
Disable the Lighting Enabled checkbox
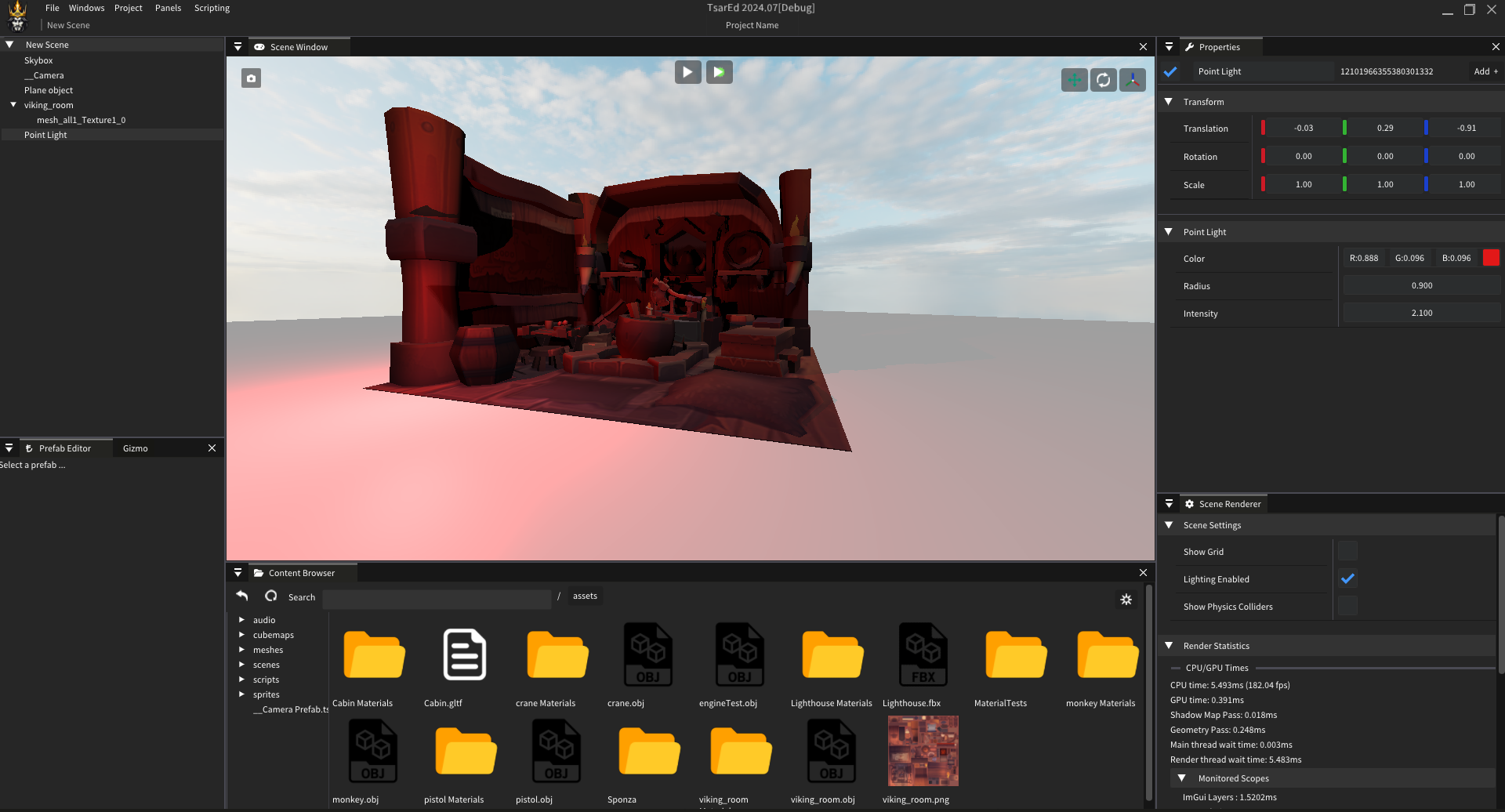click(1347, 578)
